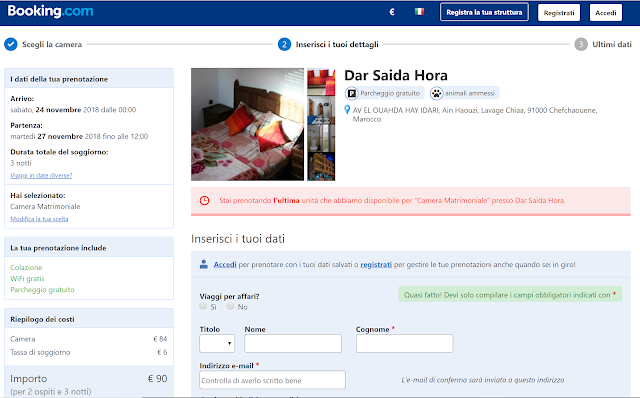The image size is (640, 398).
Task: Click the Importo € 90 total
Action: tap(89, 379)
